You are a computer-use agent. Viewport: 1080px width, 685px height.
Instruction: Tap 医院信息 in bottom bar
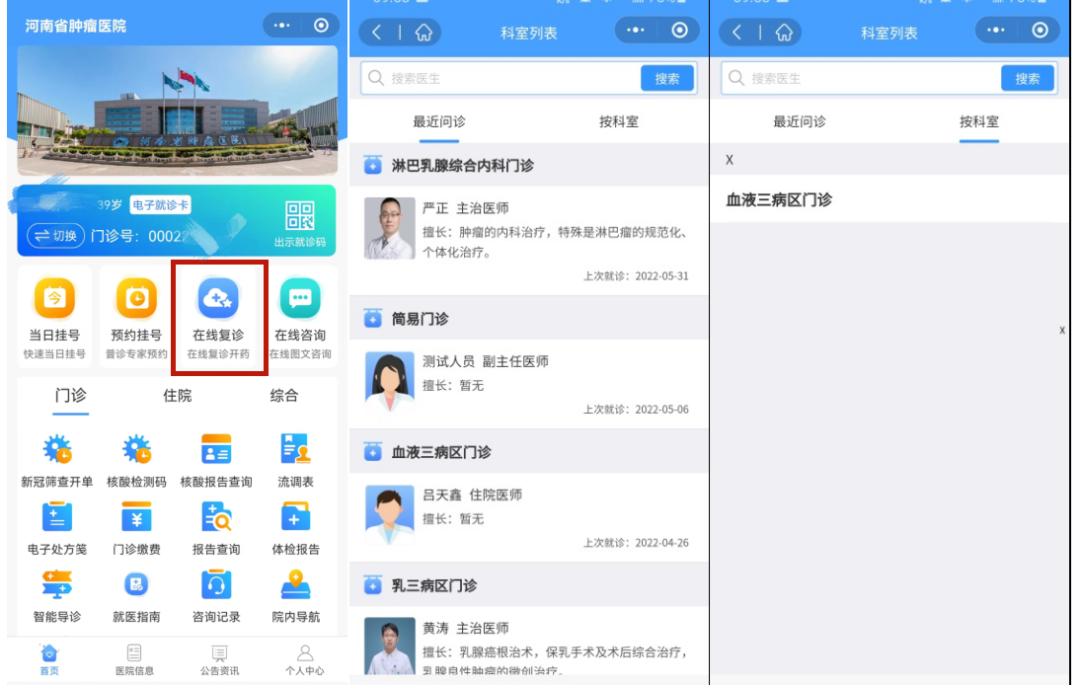[134, 660]
